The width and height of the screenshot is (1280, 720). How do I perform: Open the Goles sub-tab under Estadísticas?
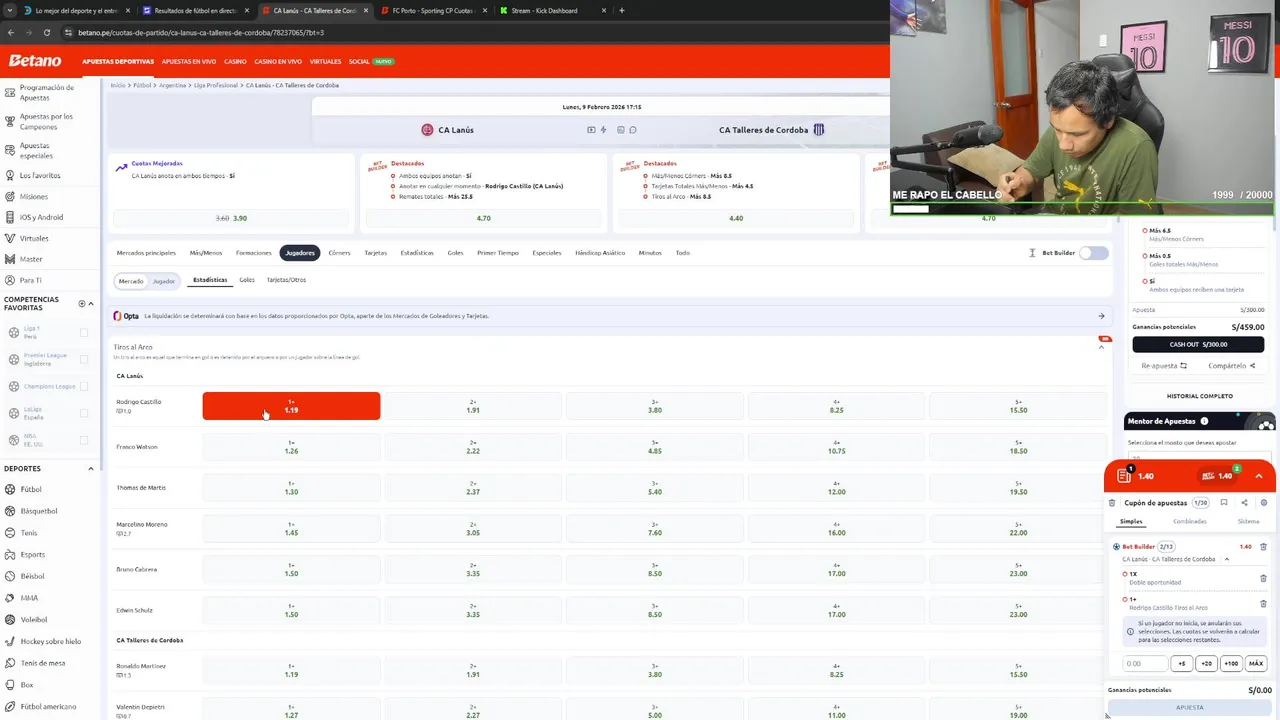pos(247,280)
